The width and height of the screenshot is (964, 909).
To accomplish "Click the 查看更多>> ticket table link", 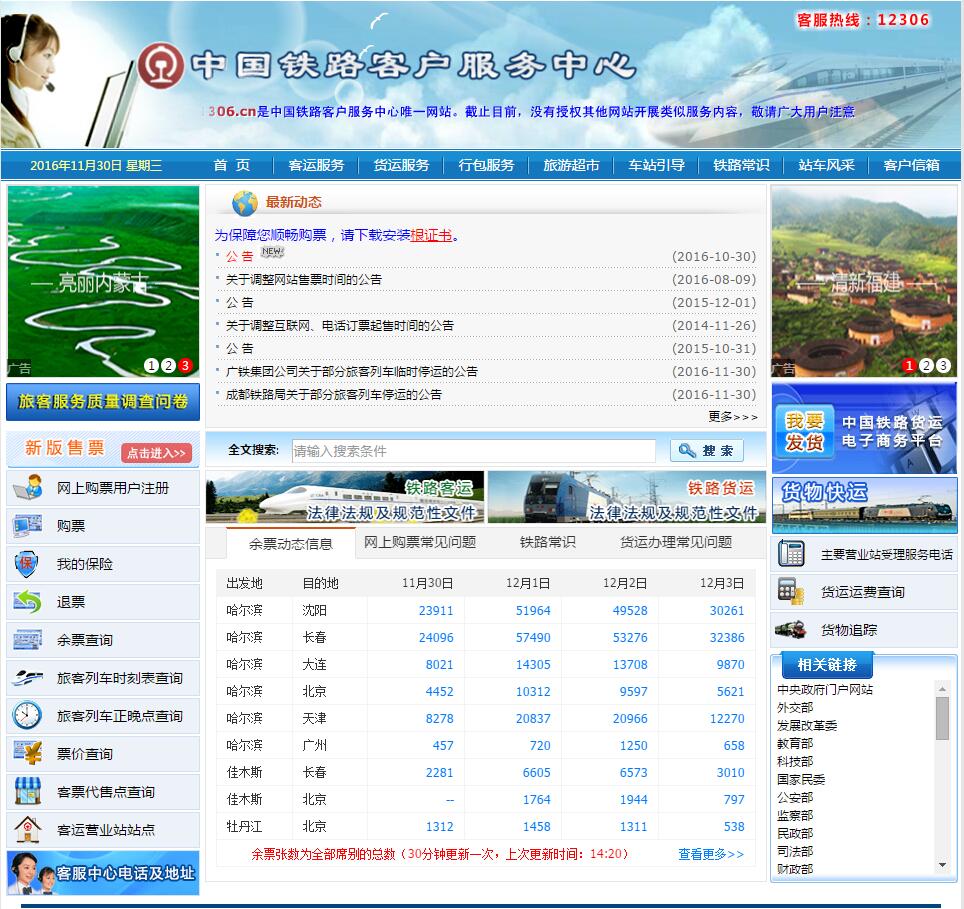I will [x=711, y=854].
